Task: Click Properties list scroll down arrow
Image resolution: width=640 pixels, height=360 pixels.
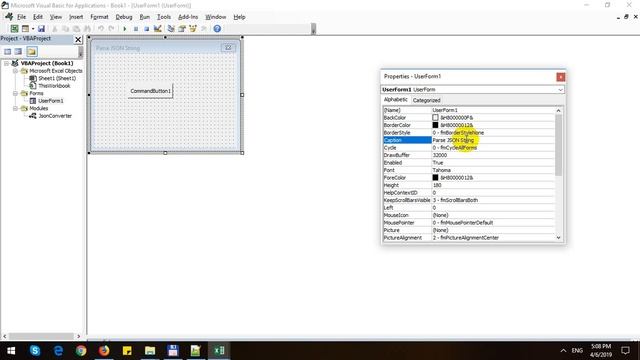Action: [558, 238]
